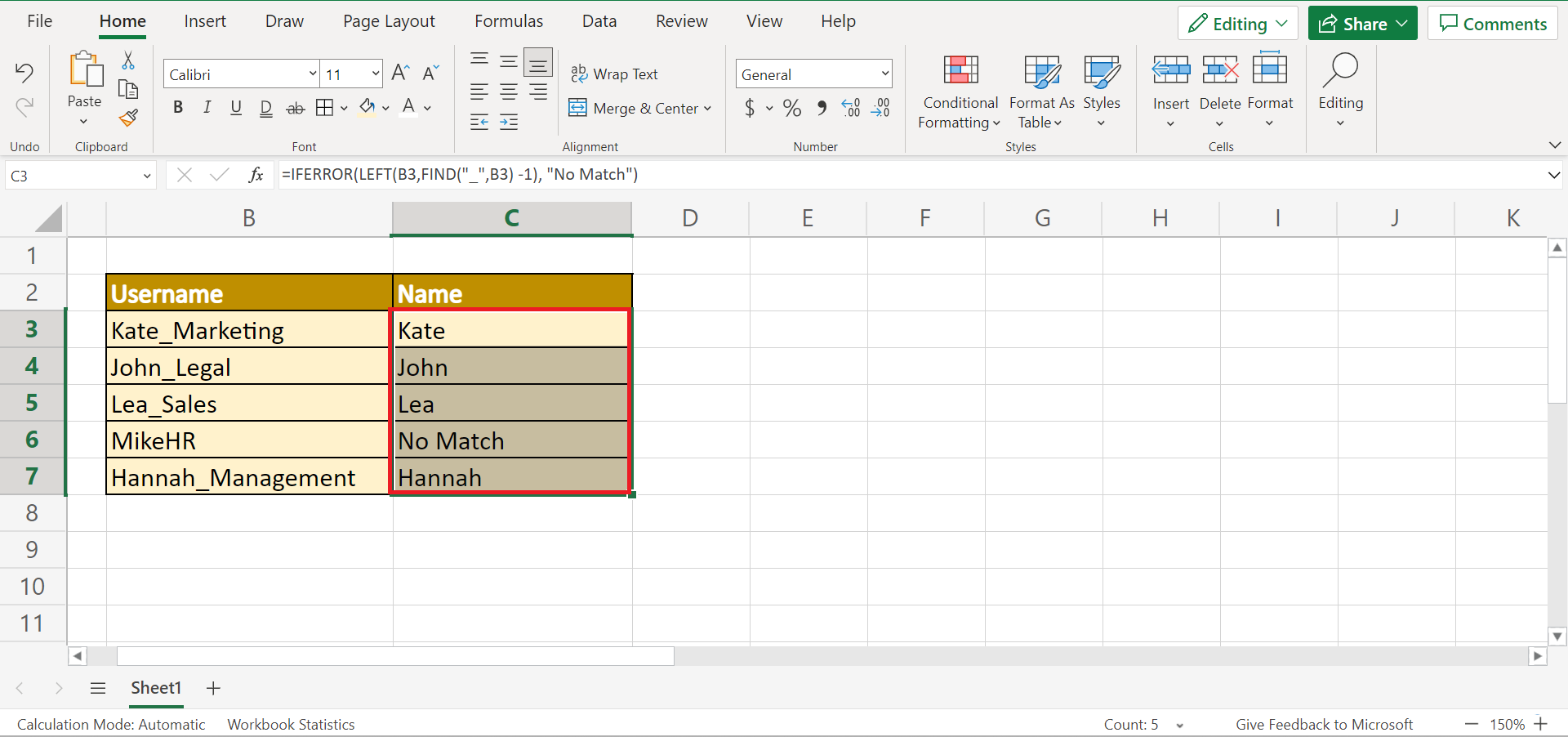The width and height of the screenshot is (1568, 737).
Task: Apply Italic formatting
Action: tap(207, 107)
